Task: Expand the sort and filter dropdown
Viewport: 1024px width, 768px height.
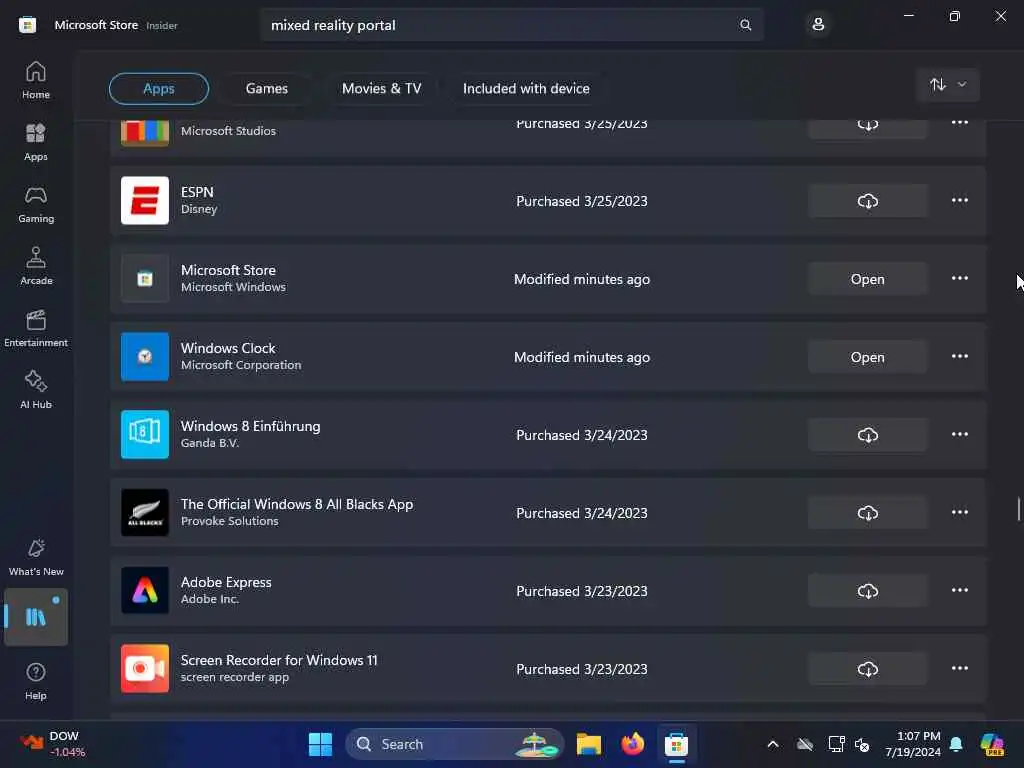Action: [948, 85]
